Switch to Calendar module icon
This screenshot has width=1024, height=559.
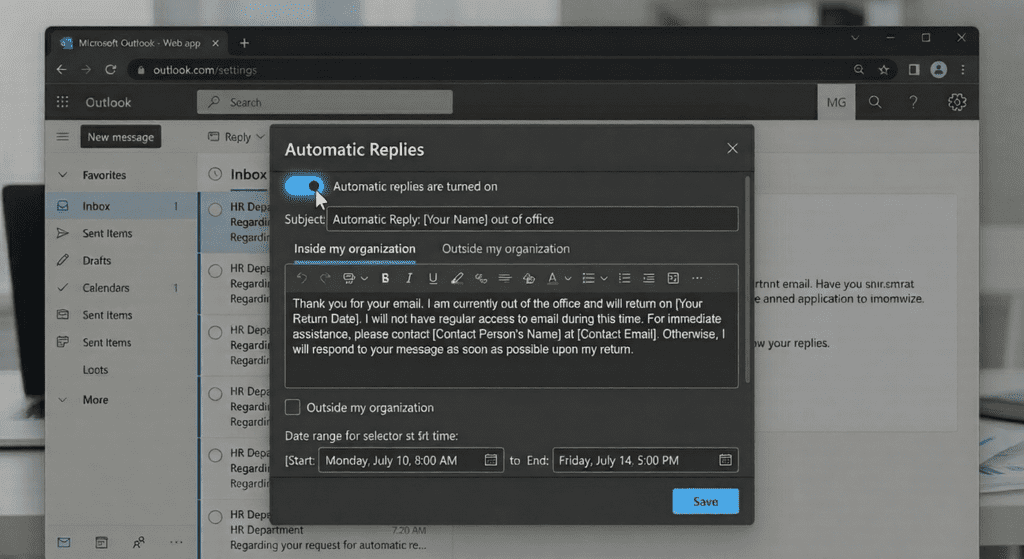[101, 543]
